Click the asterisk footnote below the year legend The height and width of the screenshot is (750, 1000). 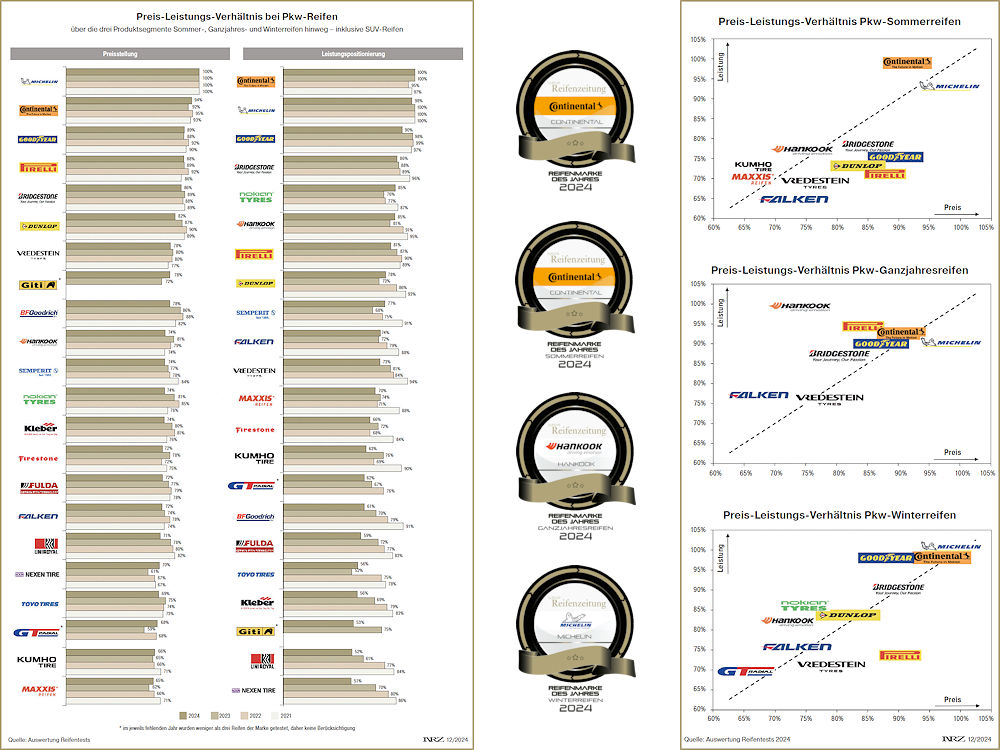pyautogui.click(x=237, y=728)
